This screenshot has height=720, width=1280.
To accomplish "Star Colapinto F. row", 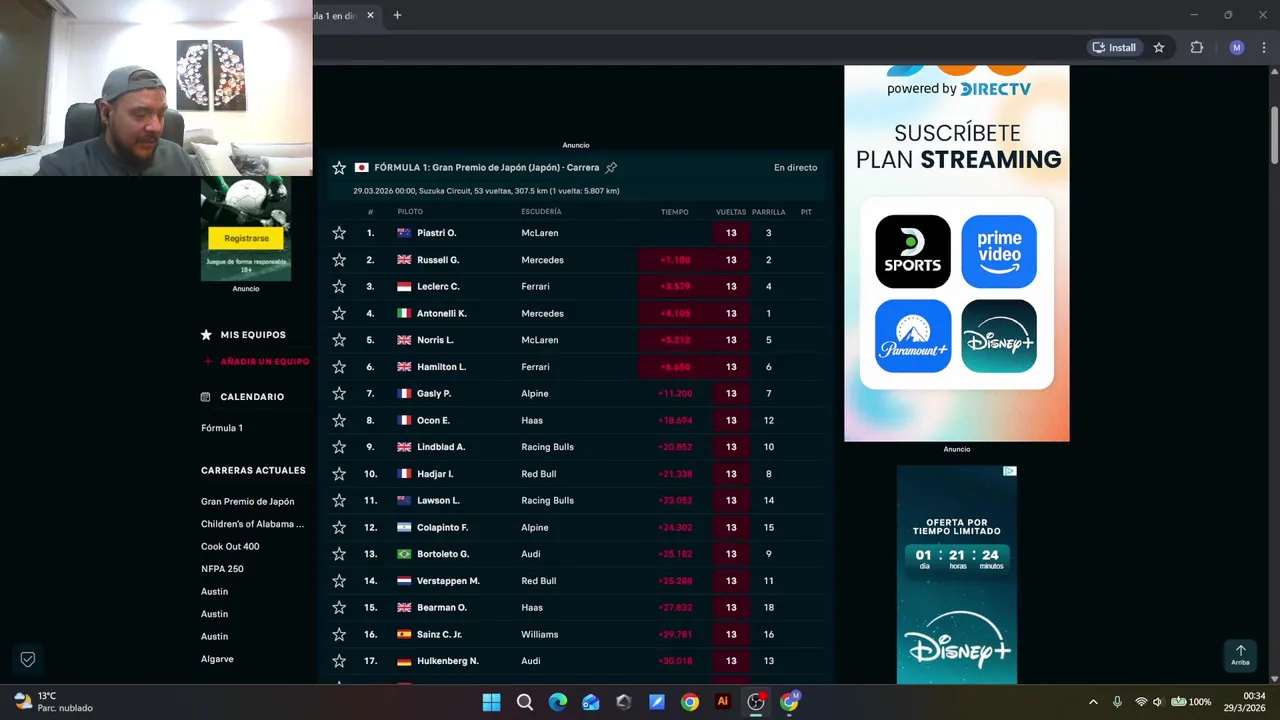I will (339, 527).
